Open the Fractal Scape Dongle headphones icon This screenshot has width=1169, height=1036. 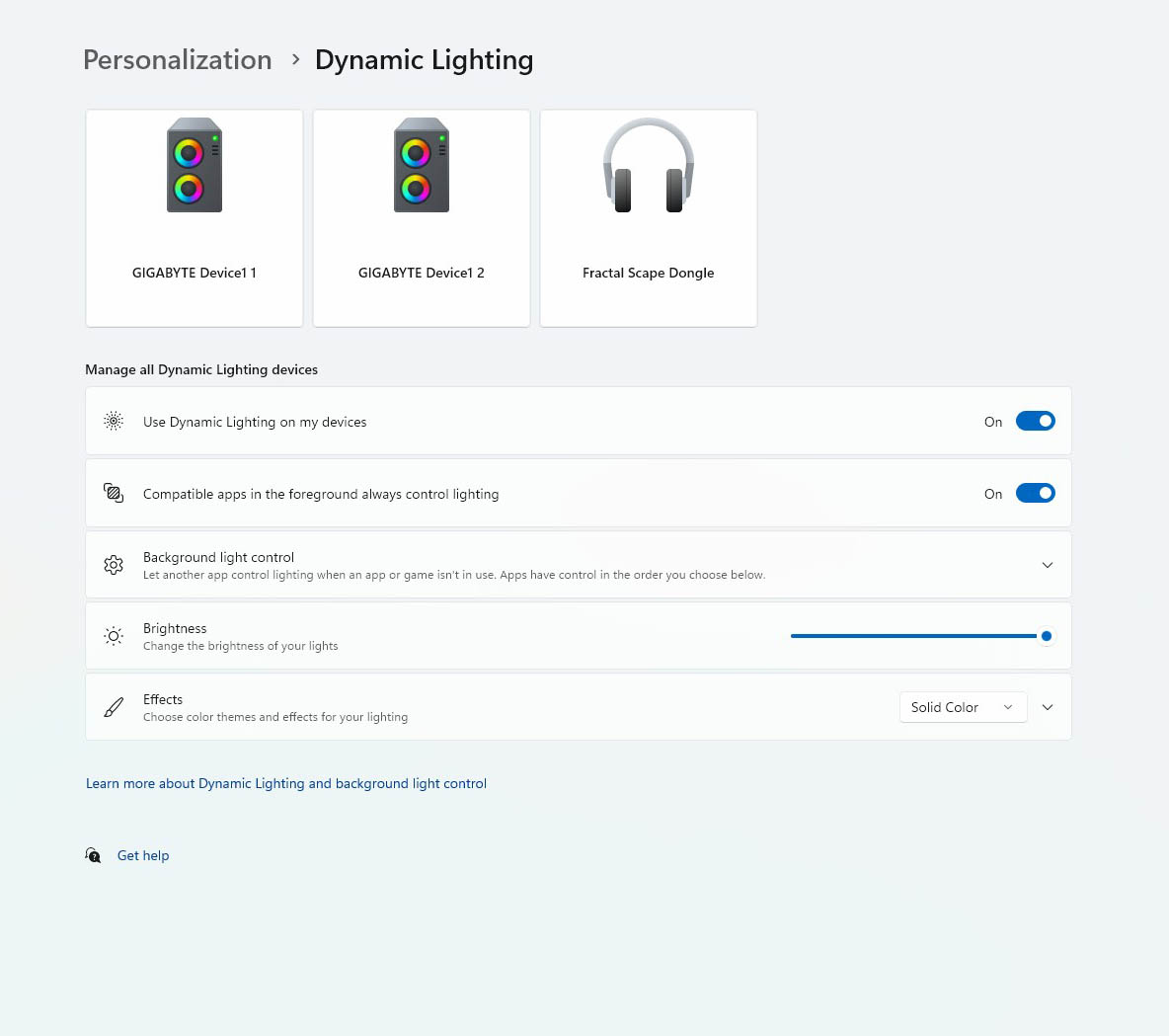tap(649, 165)
